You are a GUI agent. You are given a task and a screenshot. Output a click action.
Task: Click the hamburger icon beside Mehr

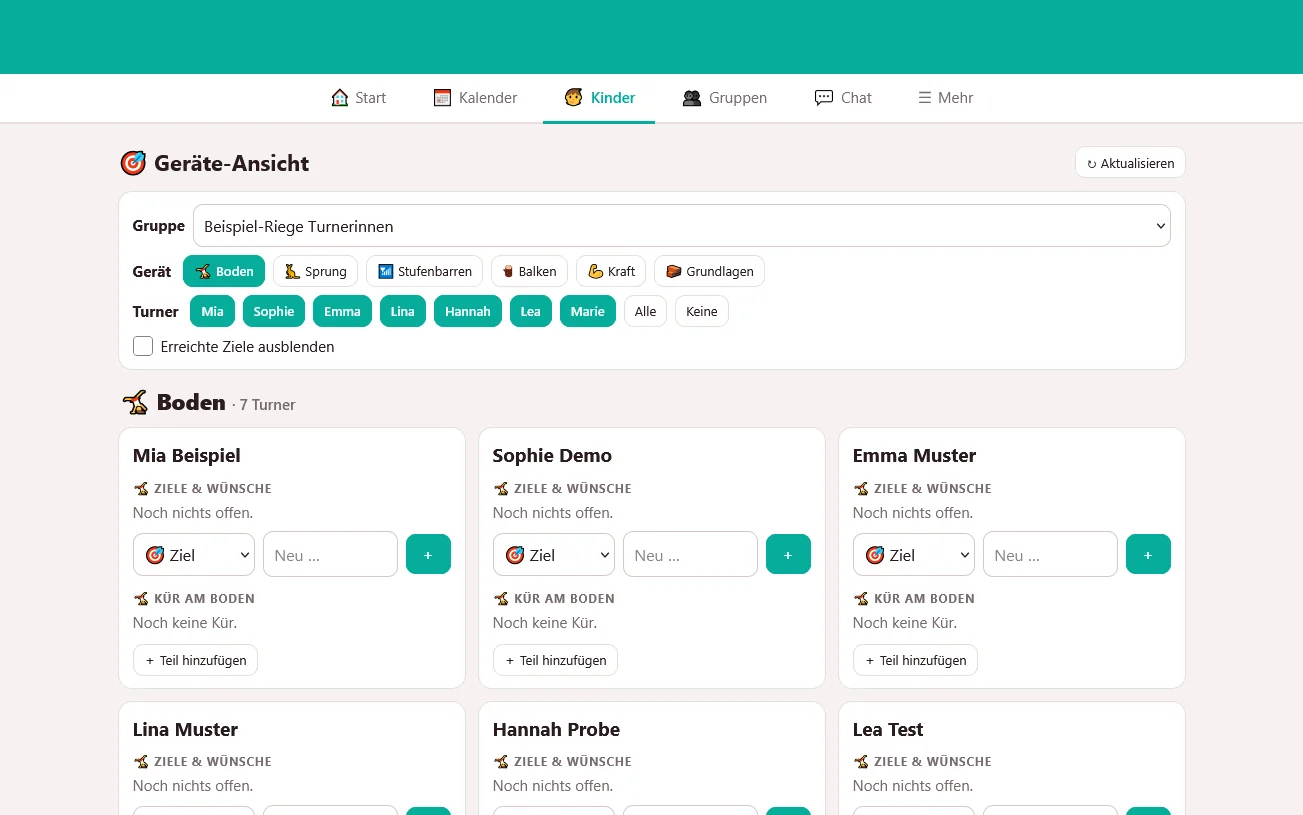coord(925,98)
